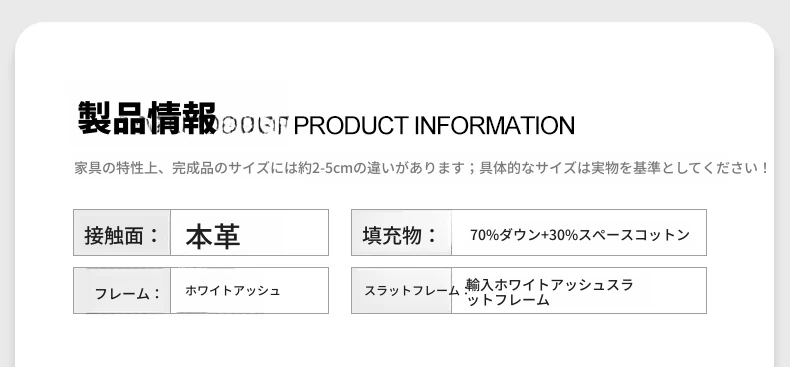Click empty space right of 本革

click(x=285, y=232)
